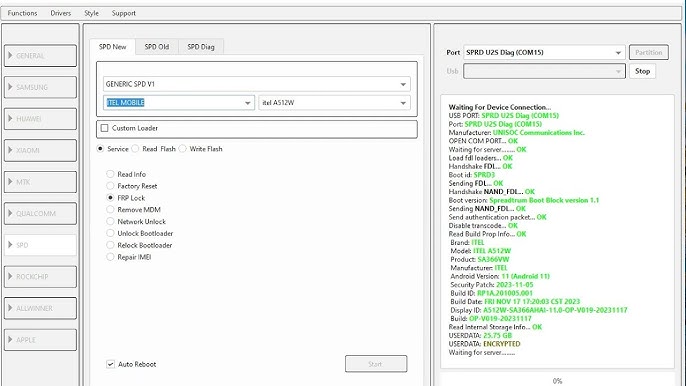Expand the QUALCOMM sidebar section
The width and height of the screenshot is (686, 386).
click(x=40, y=213)
